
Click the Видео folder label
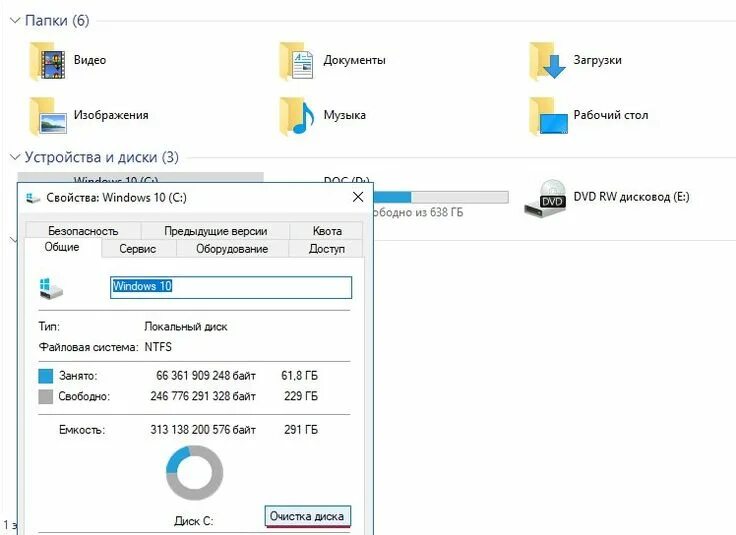point(90,60)
